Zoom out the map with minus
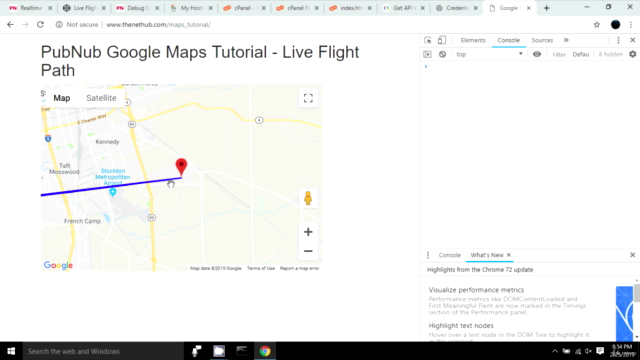This screenshot has height=360, width=640. [x=308, y=251]
